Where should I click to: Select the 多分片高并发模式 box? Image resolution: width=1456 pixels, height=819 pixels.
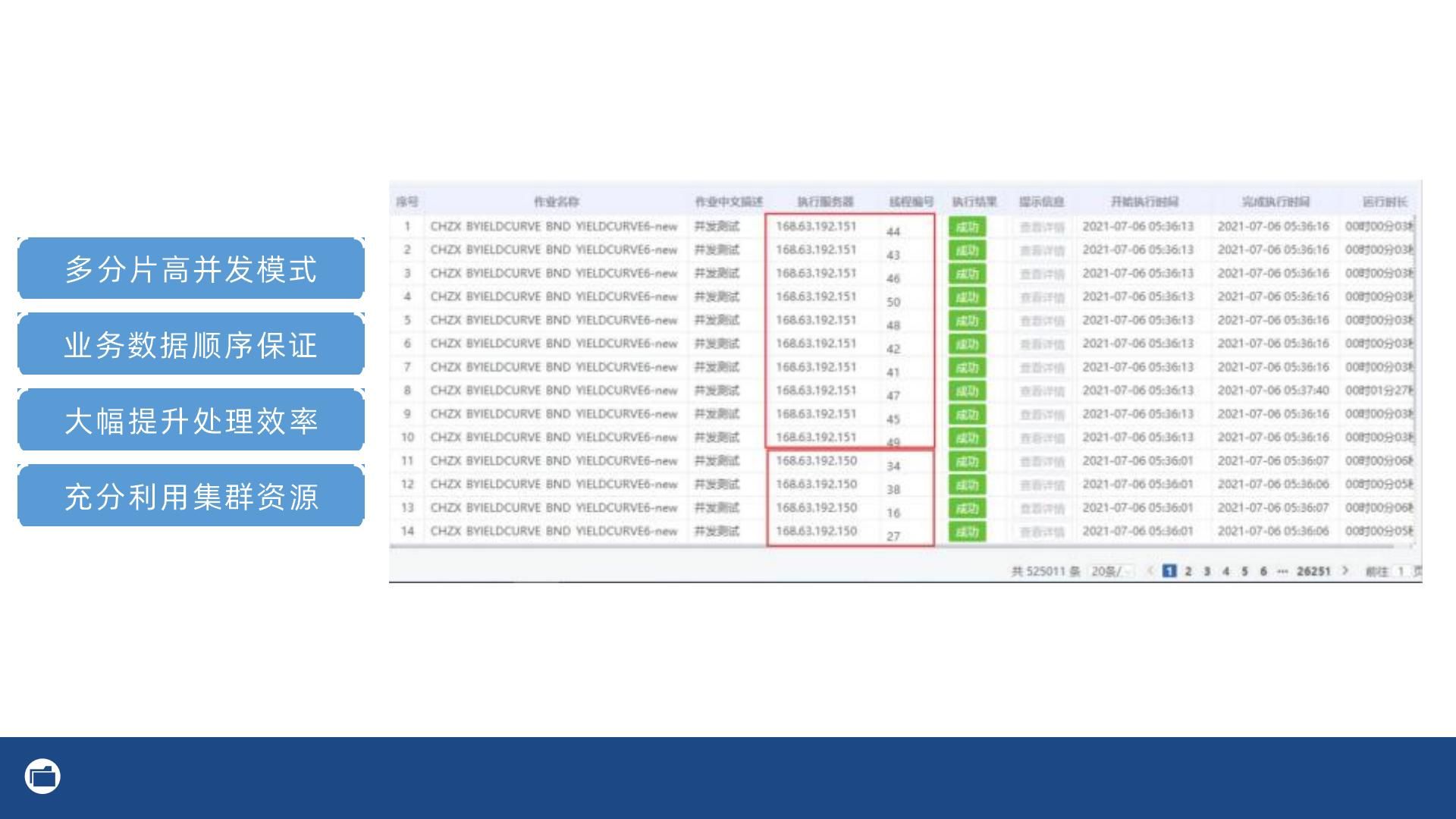pyautogui.click(x=191, y=268)
